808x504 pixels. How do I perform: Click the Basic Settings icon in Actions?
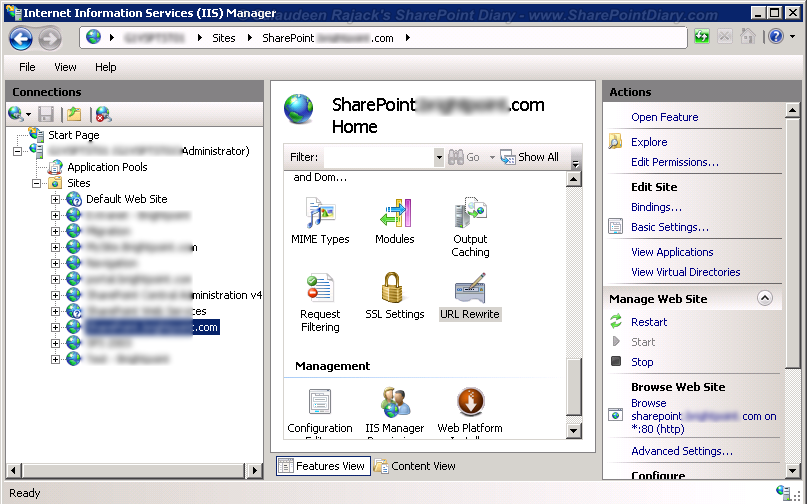tap(615, 226)
